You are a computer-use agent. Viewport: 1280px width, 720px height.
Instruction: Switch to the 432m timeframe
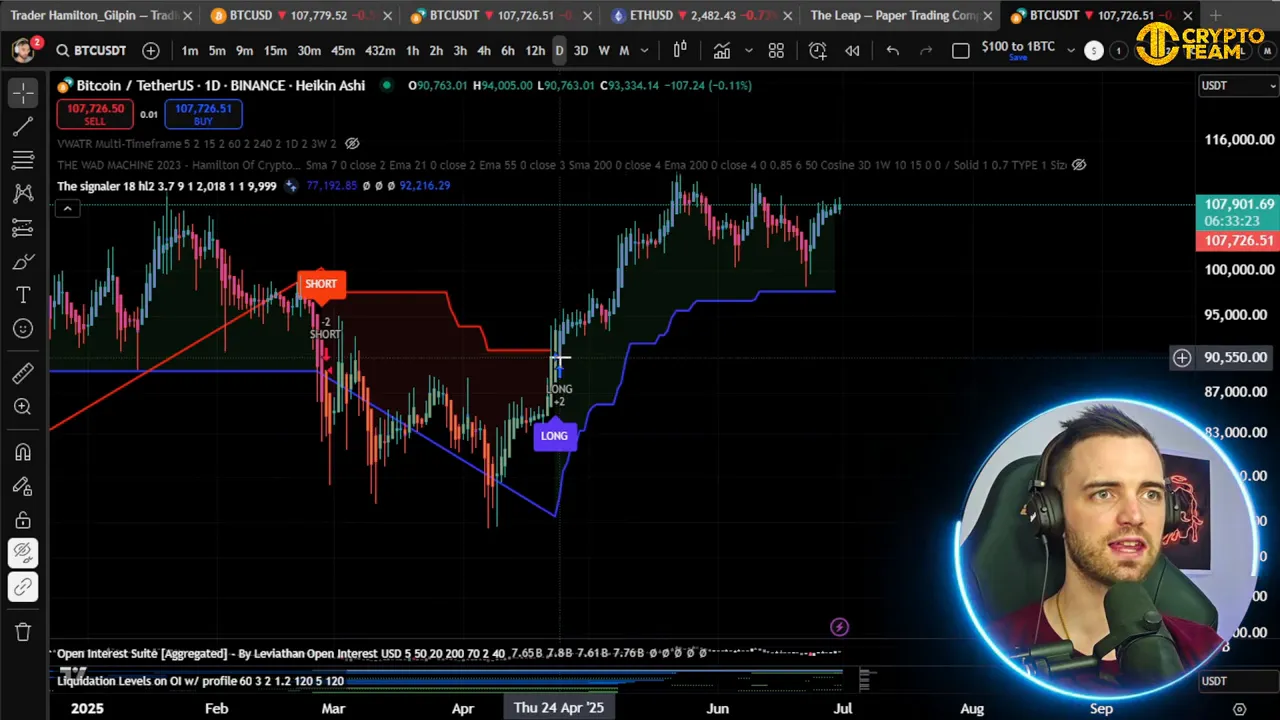(380, 51)
